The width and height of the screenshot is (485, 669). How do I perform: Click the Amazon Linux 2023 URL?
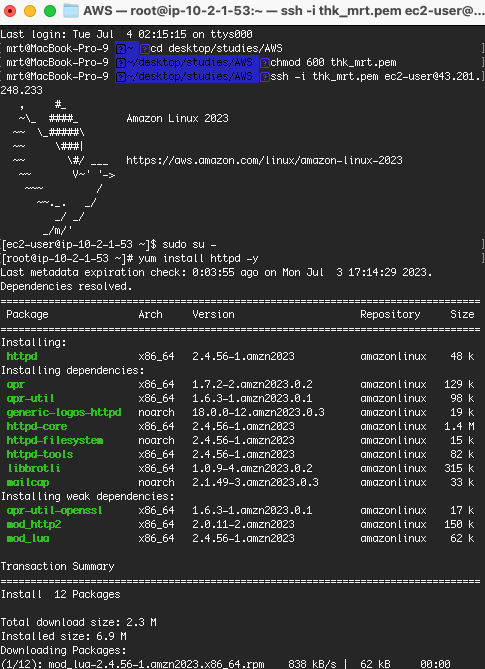click(x=264, y=160)
